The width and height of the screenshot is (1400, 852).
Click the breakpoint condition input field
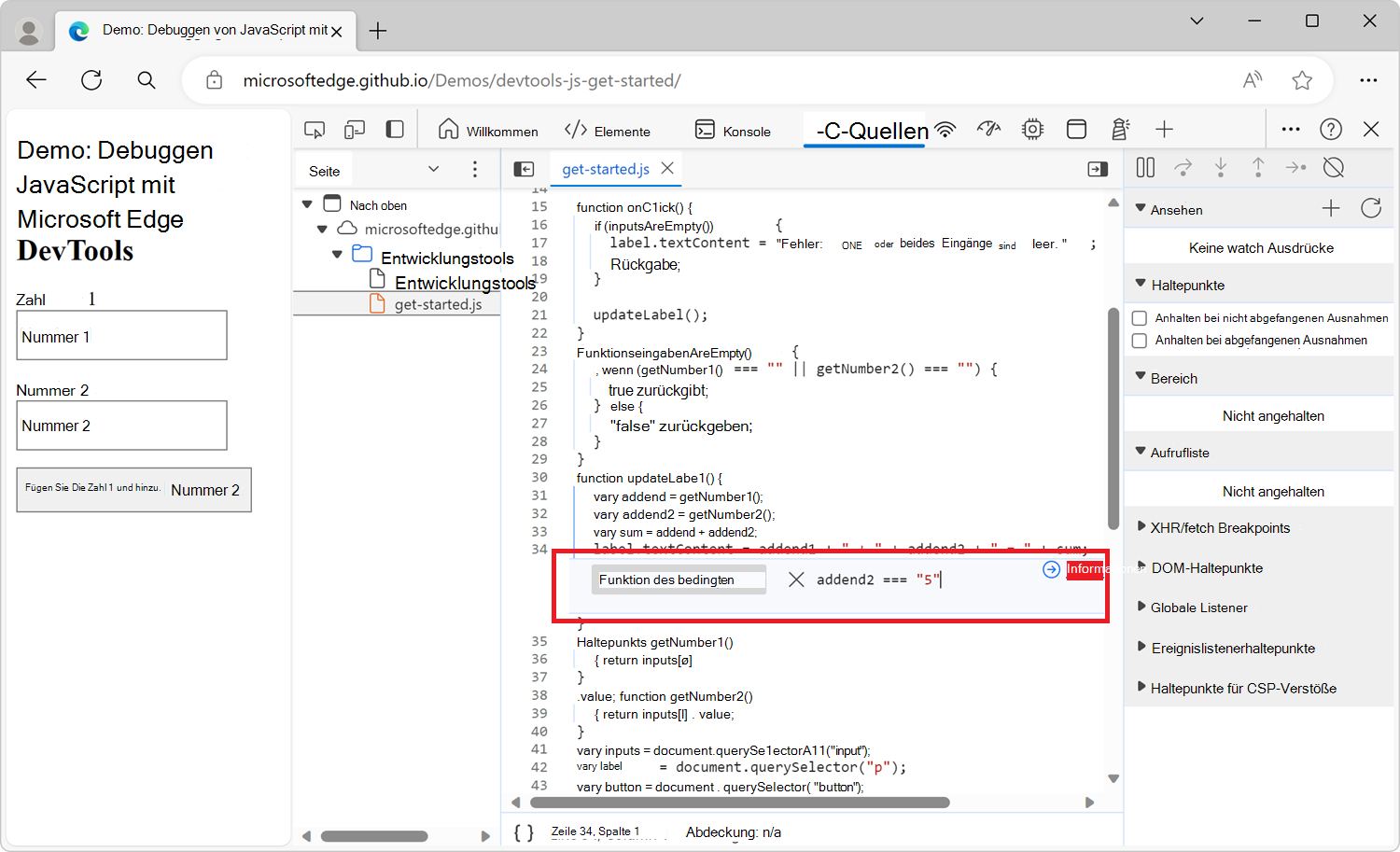tap(924, 580)
